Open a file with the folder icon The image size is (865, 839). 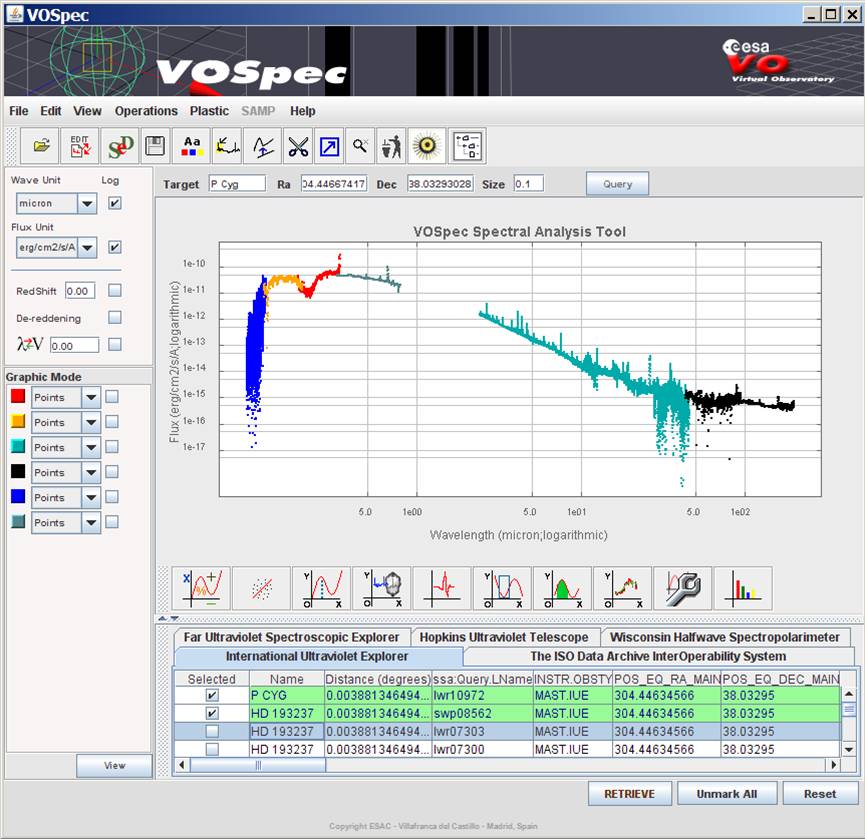(40, 146)
